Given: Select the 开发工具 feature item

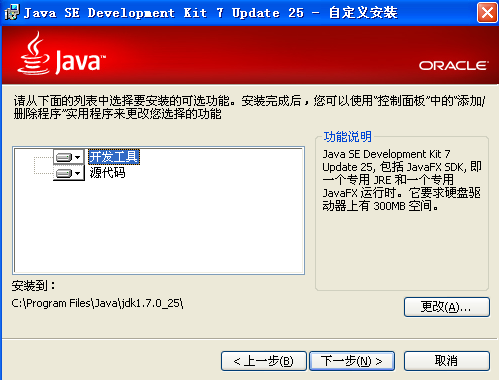Looking at the screenshot, I should (114, 157).
